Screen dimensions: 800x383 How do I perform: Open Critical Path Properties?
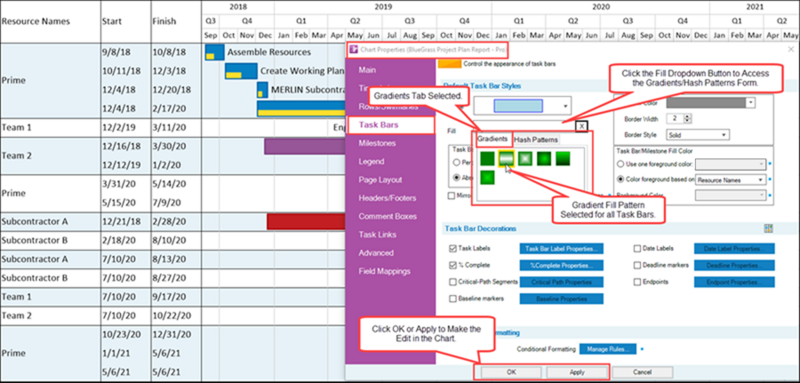[562, 282]
